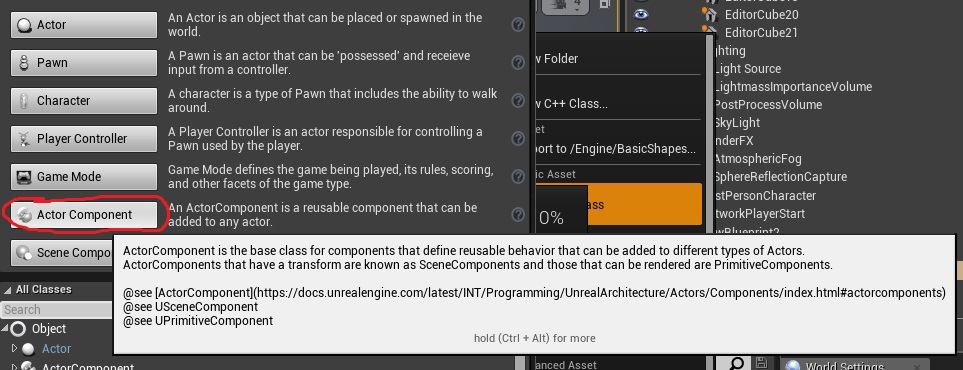The image size is (963, 370).
Task: Select LightmassImportanceVolume in the outliner
Action: (793, 87)
